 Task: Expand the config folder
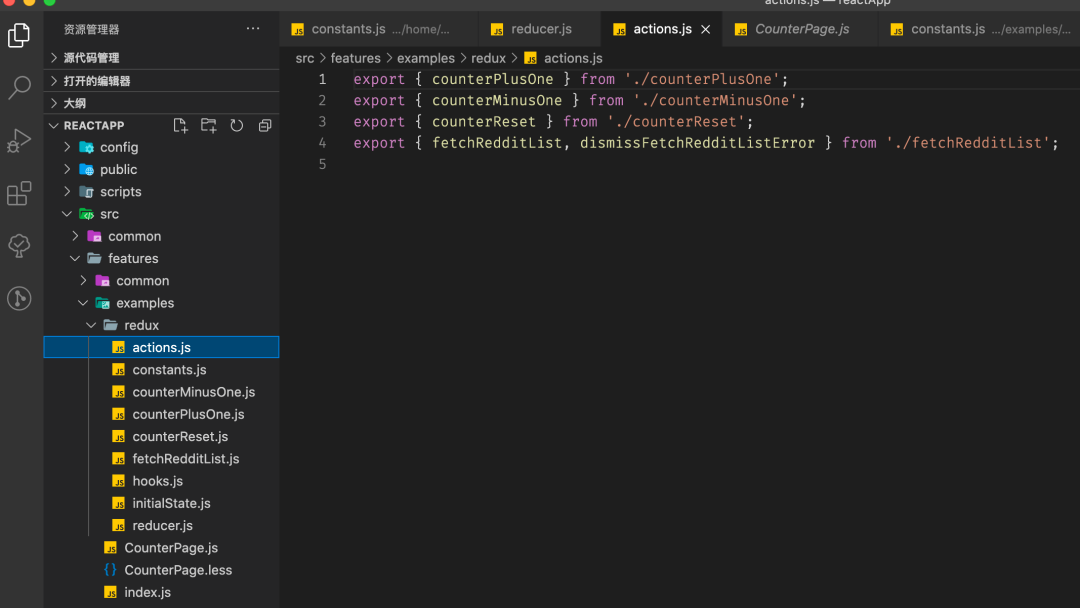tap(119, 147)
